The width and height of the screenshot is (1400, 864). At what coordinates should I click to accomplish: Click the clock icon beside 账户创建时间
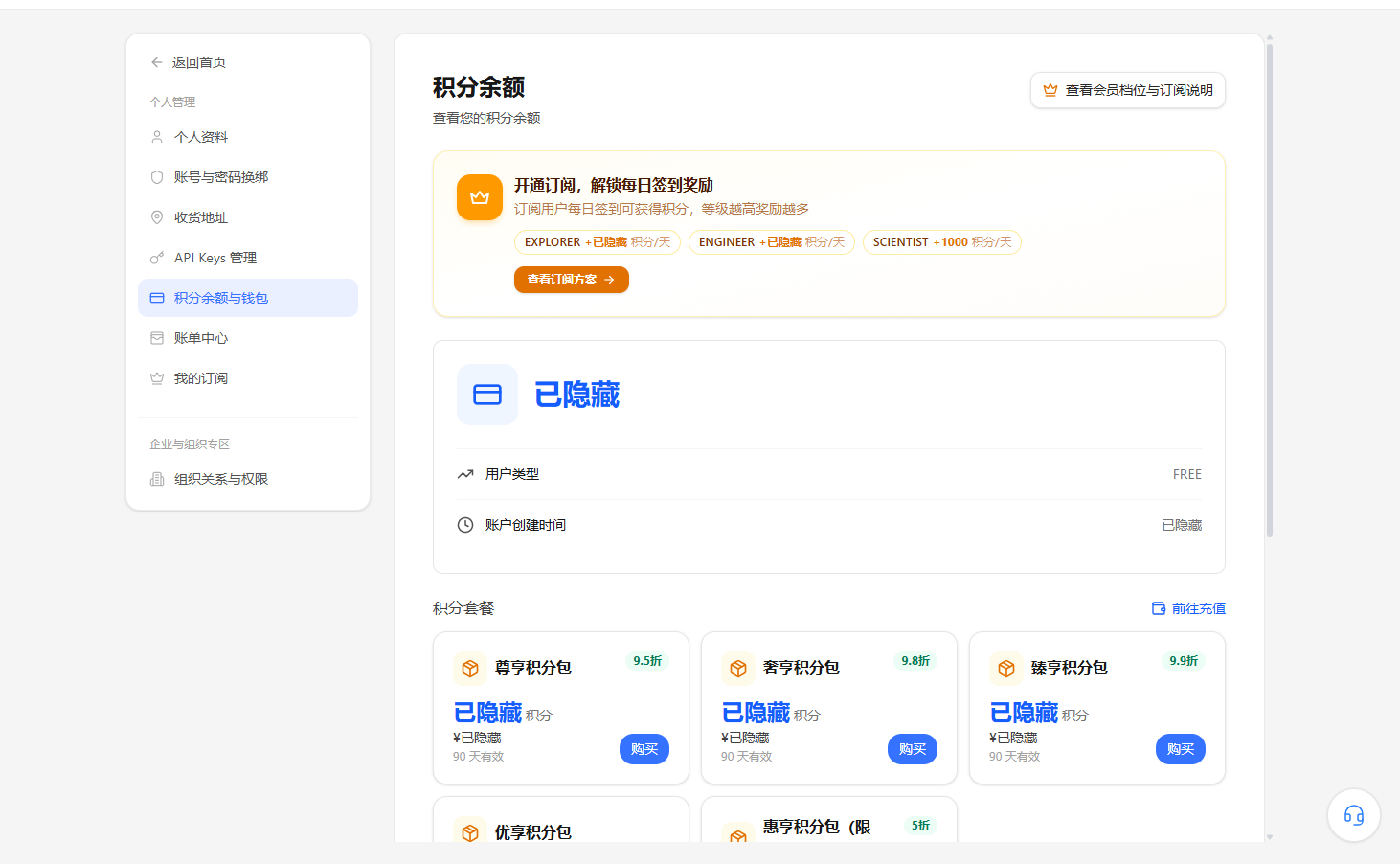[465, 525]
